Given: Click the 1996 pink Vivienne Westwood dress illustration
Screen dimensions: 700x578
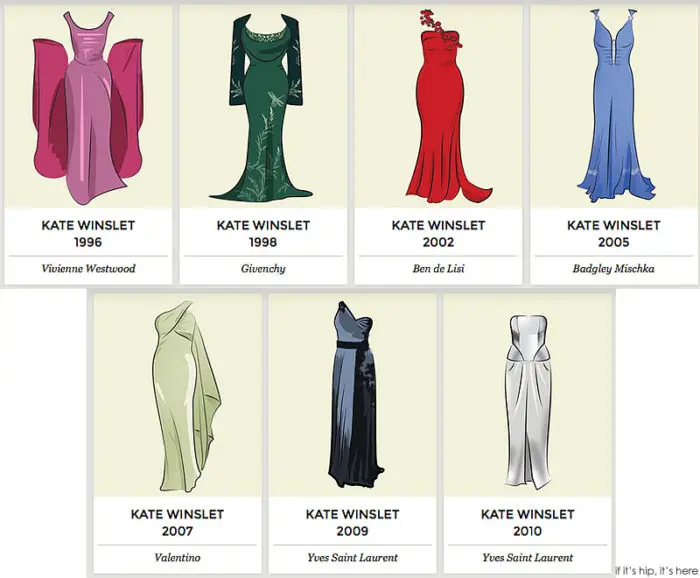Looking at the screenshot, I should (88, 108).
